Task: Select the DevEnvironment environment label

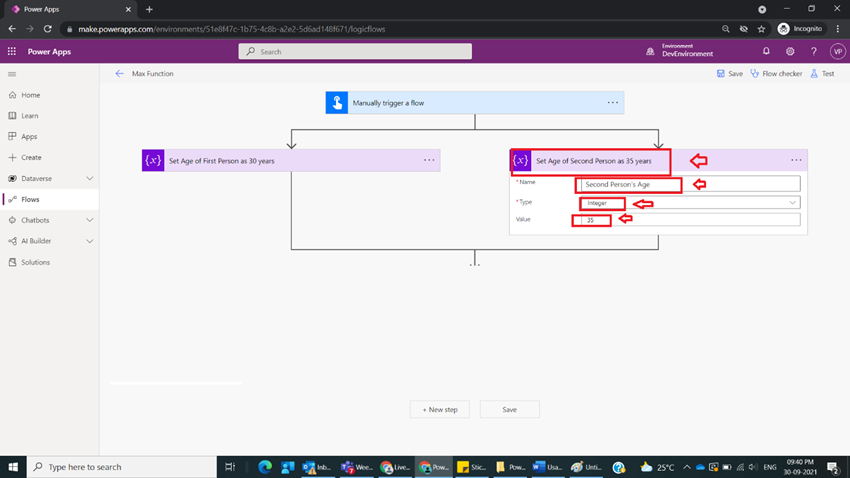Action: pos(687,54)
